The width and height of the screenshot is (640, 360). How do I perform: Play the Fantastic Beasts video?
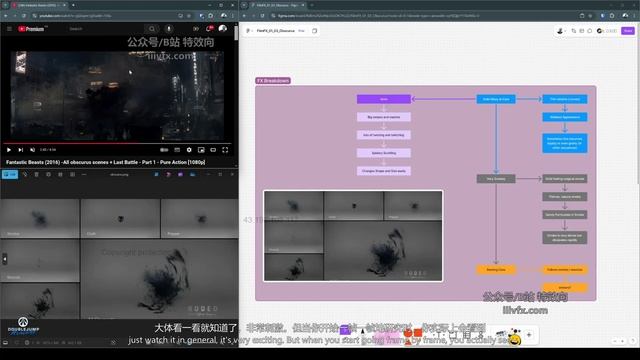pos(9,150)
